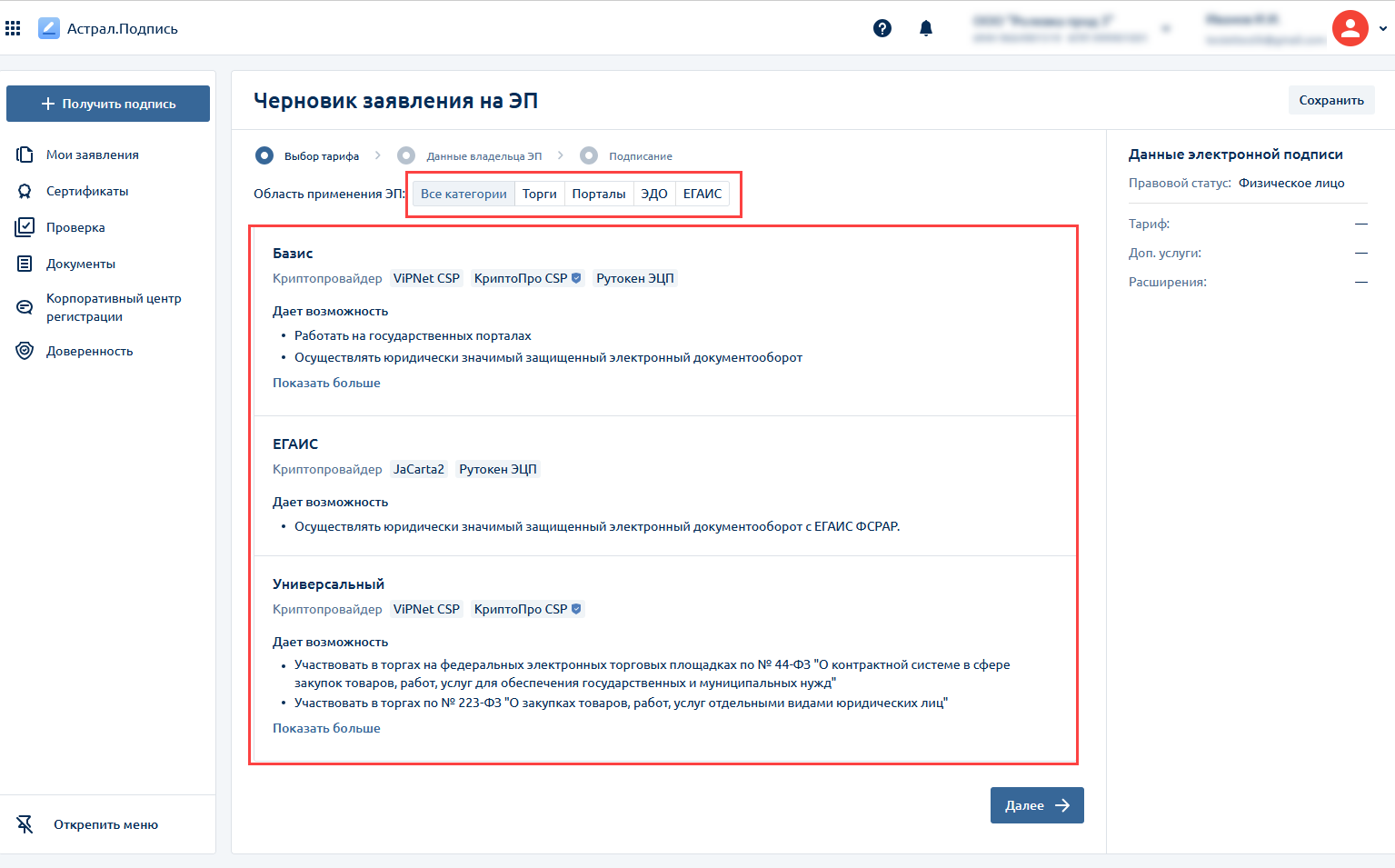Click the Документы icon

coord(25,264)
